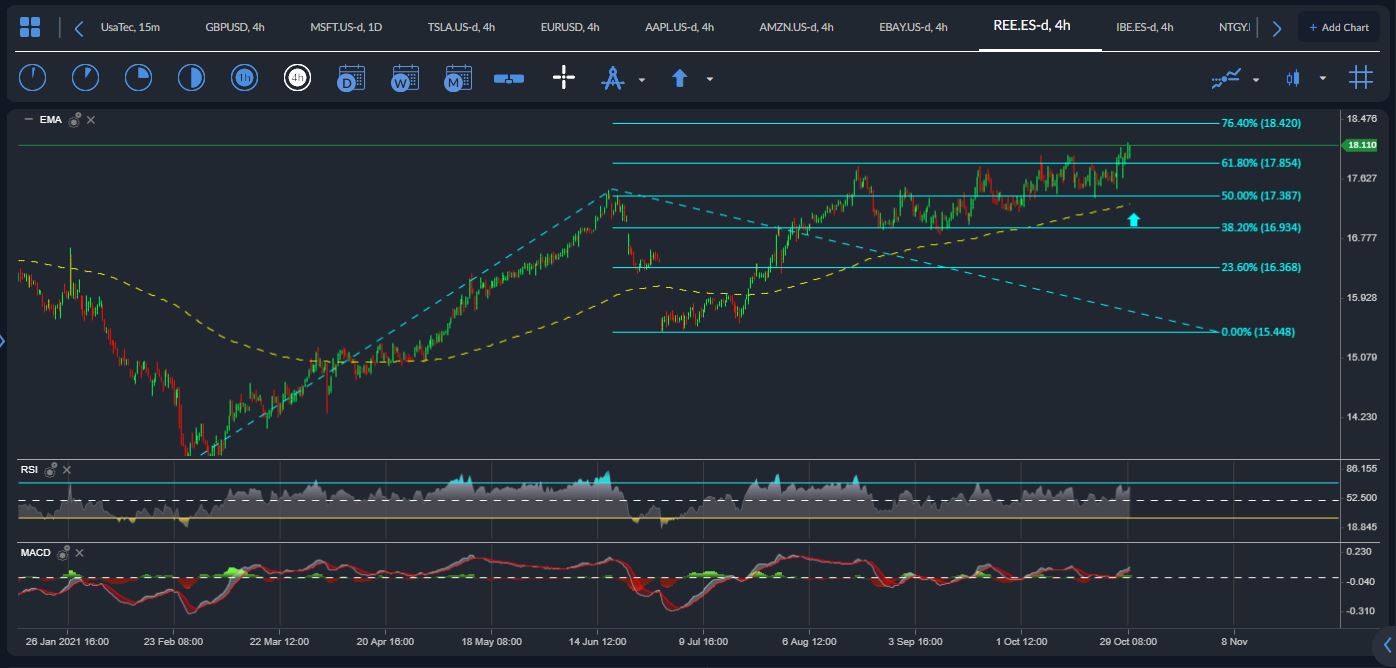Remove the EMA indicator

[x=90, y=120]
